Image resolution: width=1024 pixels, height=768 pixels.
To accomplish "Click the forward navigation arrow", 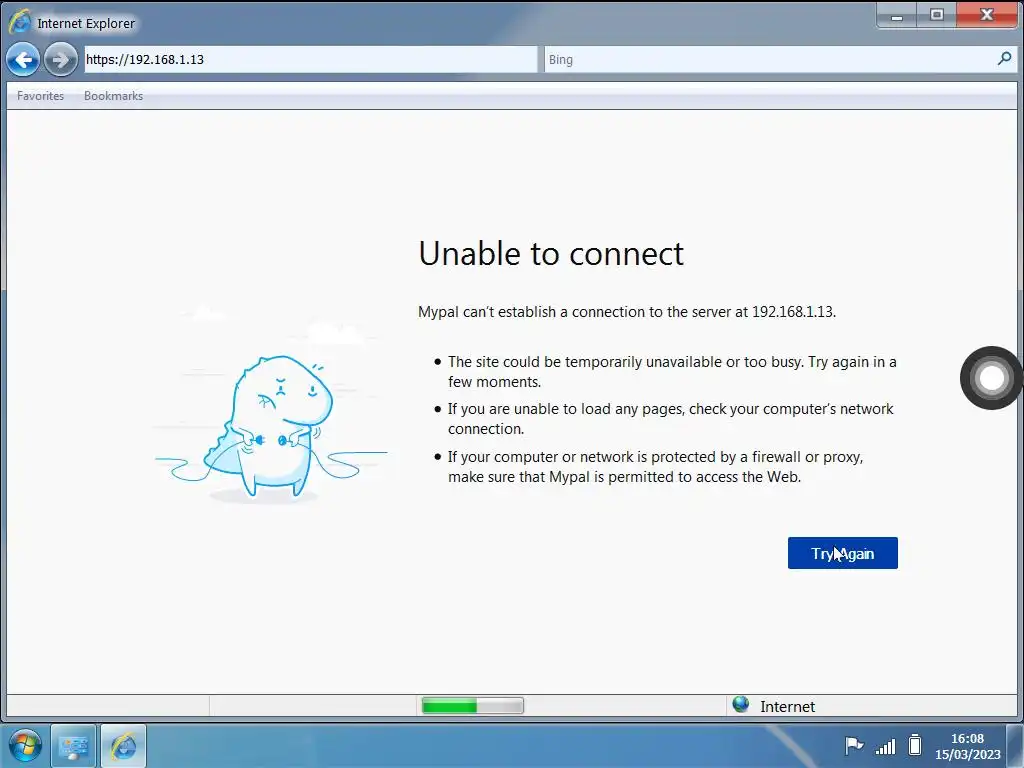I will (x=60, y=60).
